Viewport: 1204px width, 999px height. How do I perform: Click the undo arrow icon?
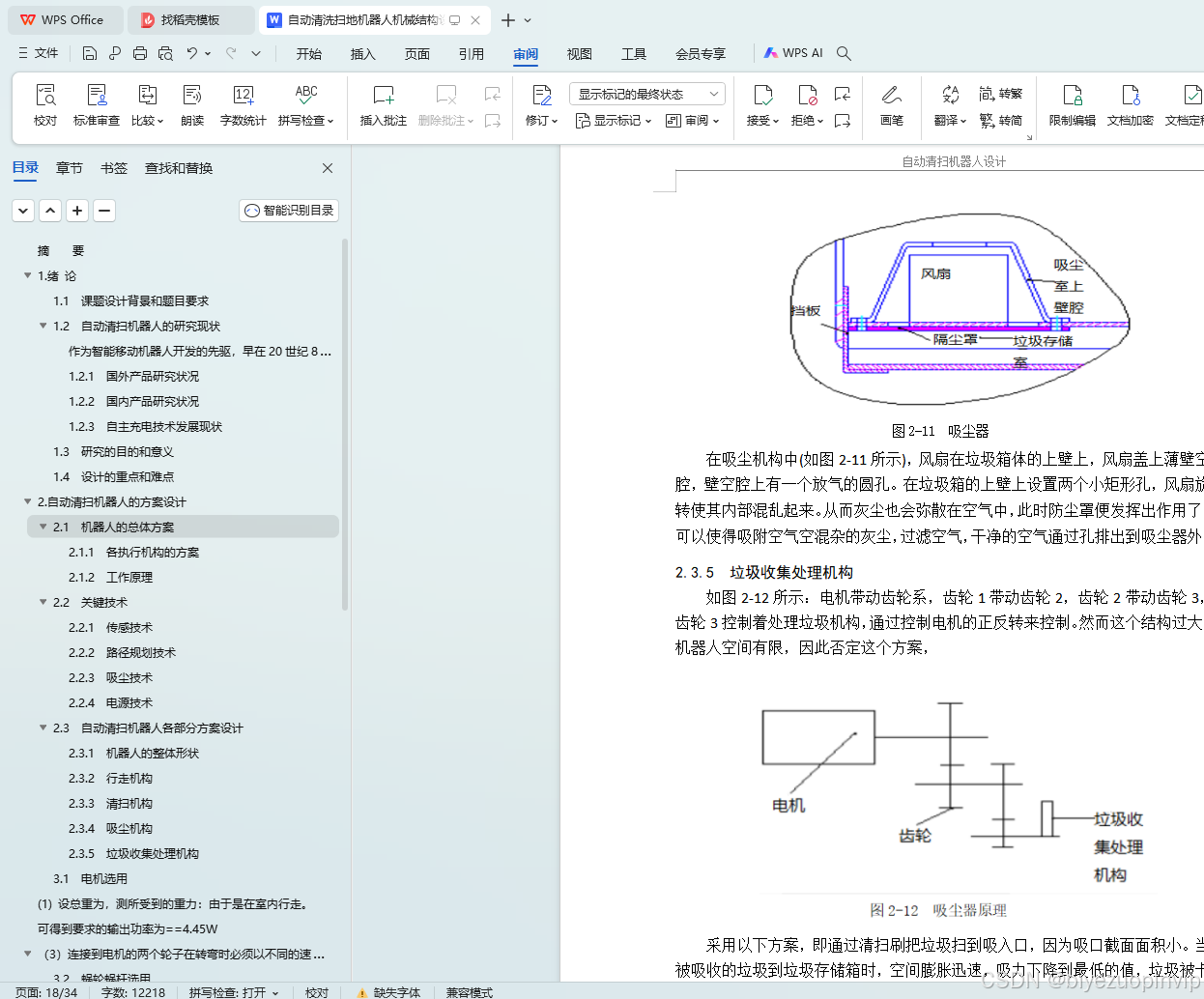point(192,53)
